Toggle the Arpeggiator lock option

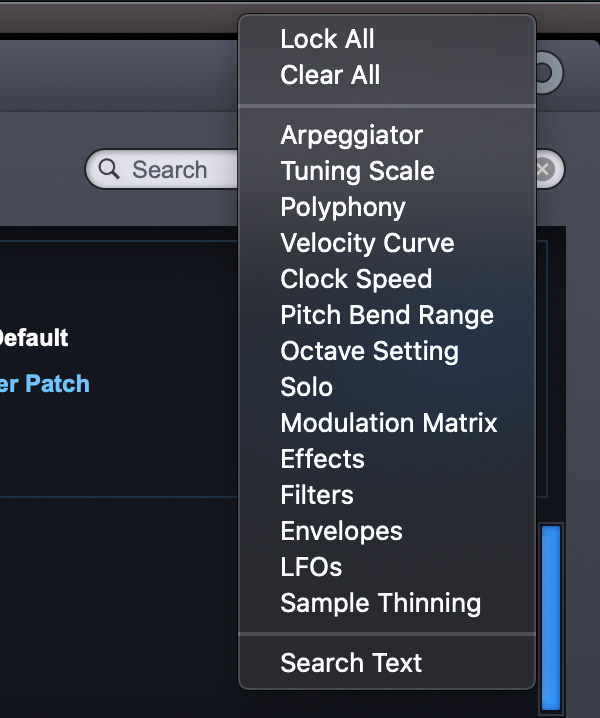[387, 135]
